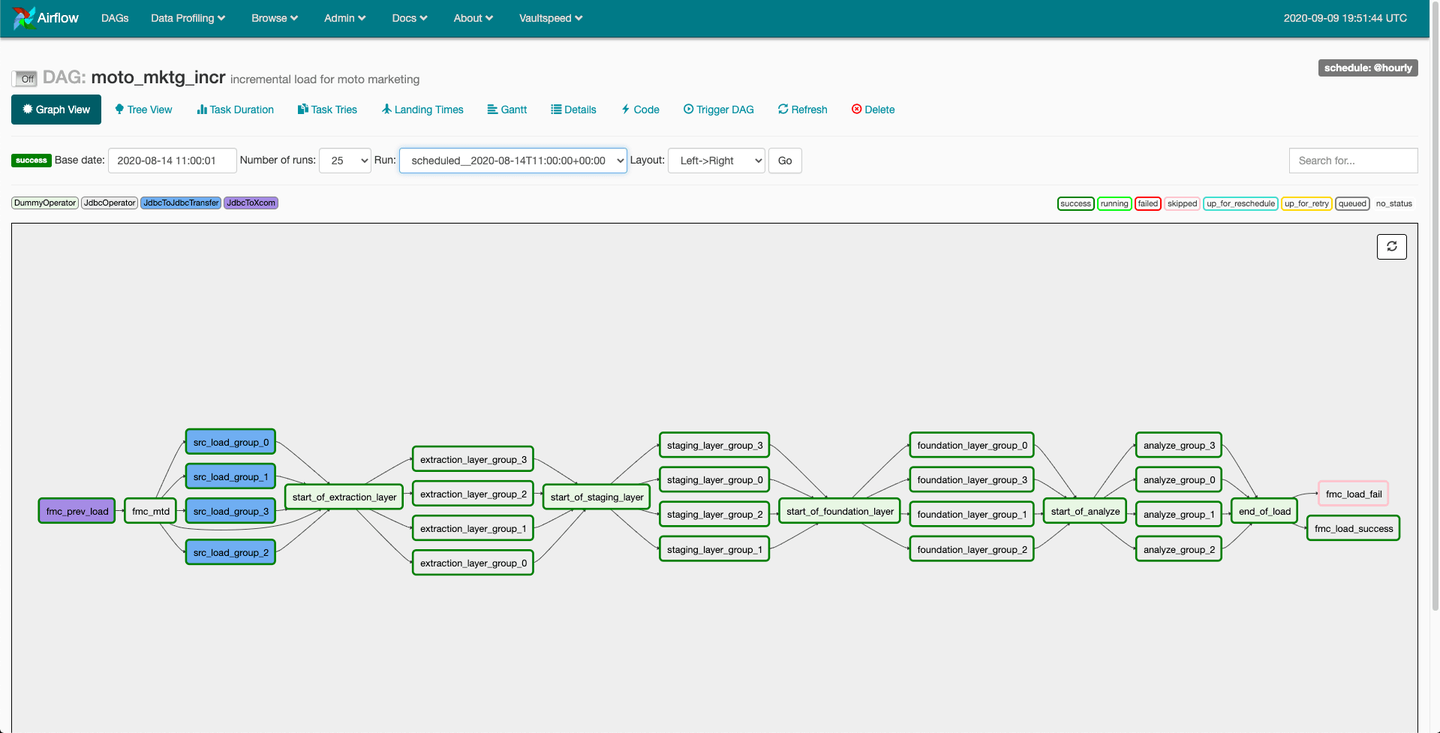Open the Code view link
Image resolution: width=1440 pixels, height=733 pixels.
[x=640, y=109]
